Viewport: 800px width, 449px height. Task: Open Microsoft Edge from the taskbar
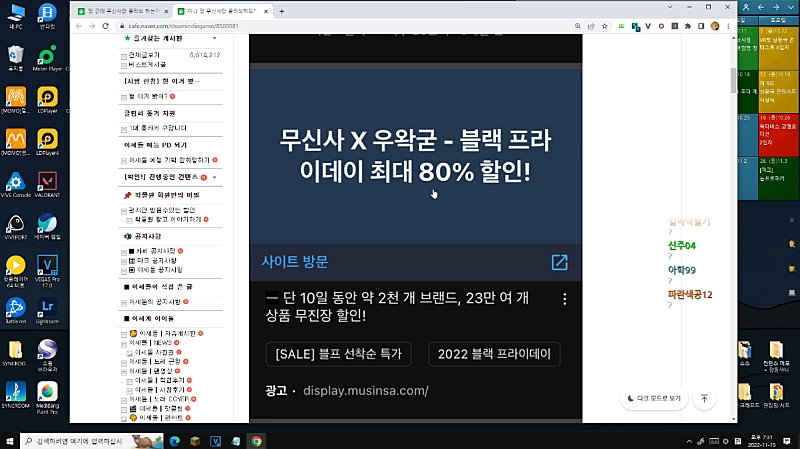click(174, 441)
